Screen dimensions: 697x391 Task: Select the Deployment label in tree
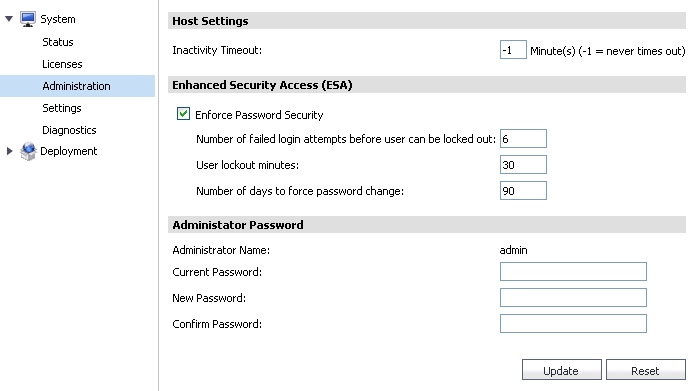68,151
